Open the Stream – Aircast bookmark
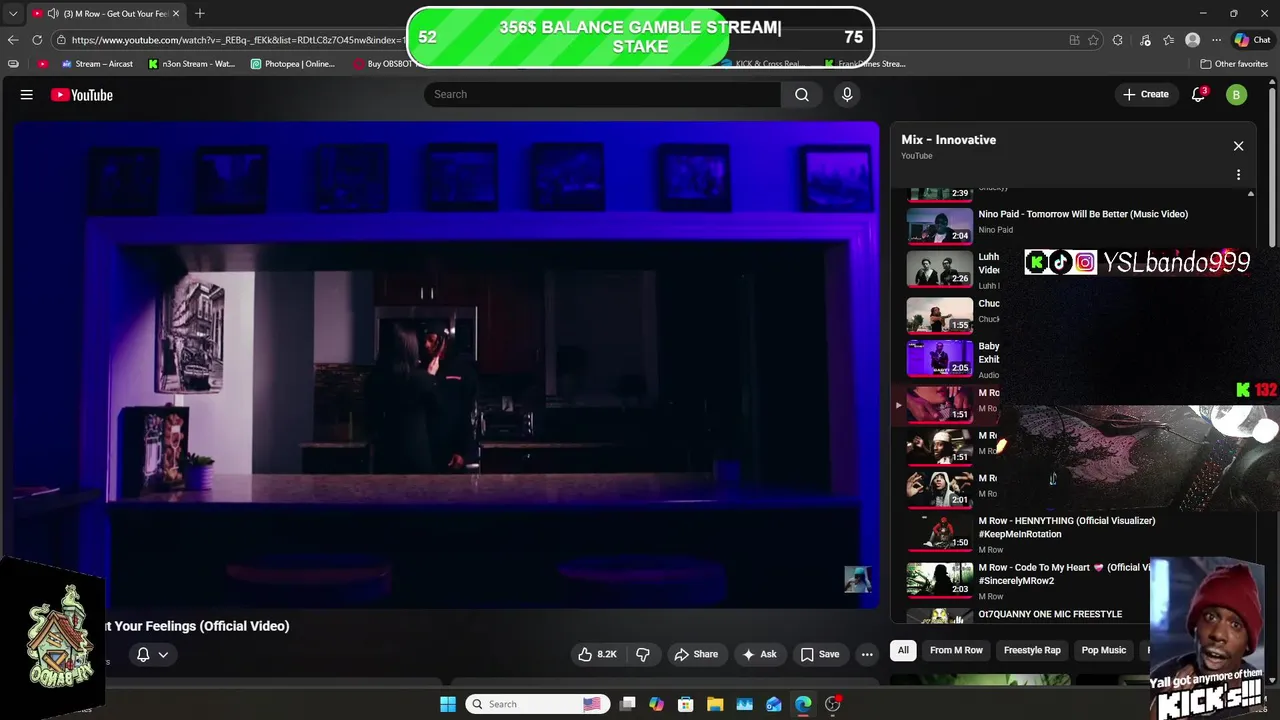 click(x=97, y=64)
